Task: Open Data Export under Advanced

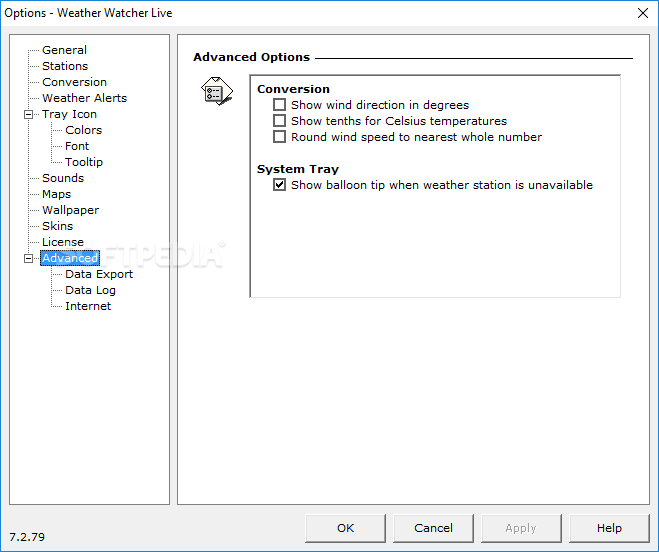Action: point(99,274)
